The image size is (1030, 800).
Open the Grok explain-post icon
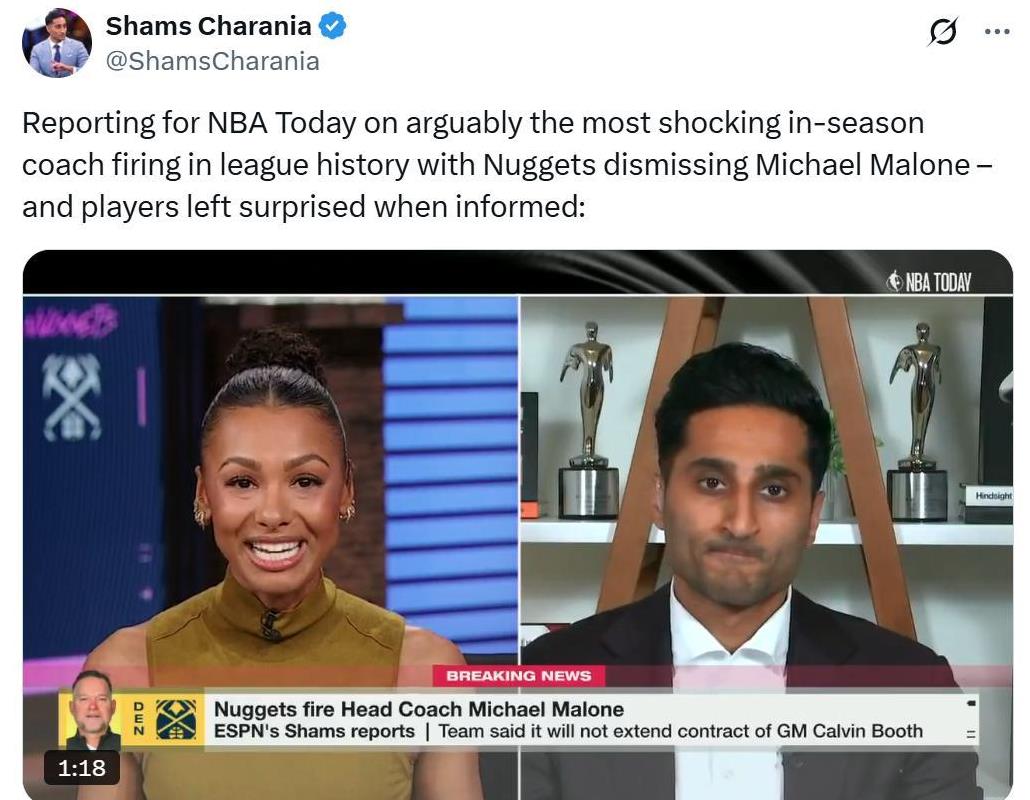click(x=943, y=31)
